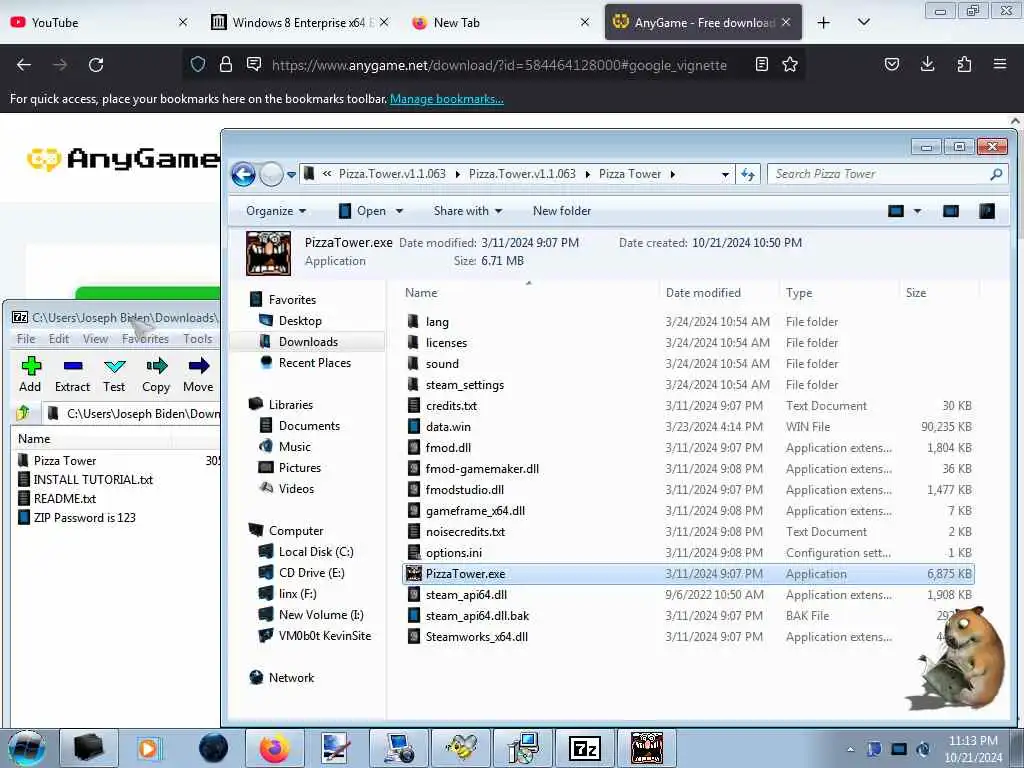The image size is (1024, 768).
Task: Expand Share with dropdown
Action: [x=468, y=211]
